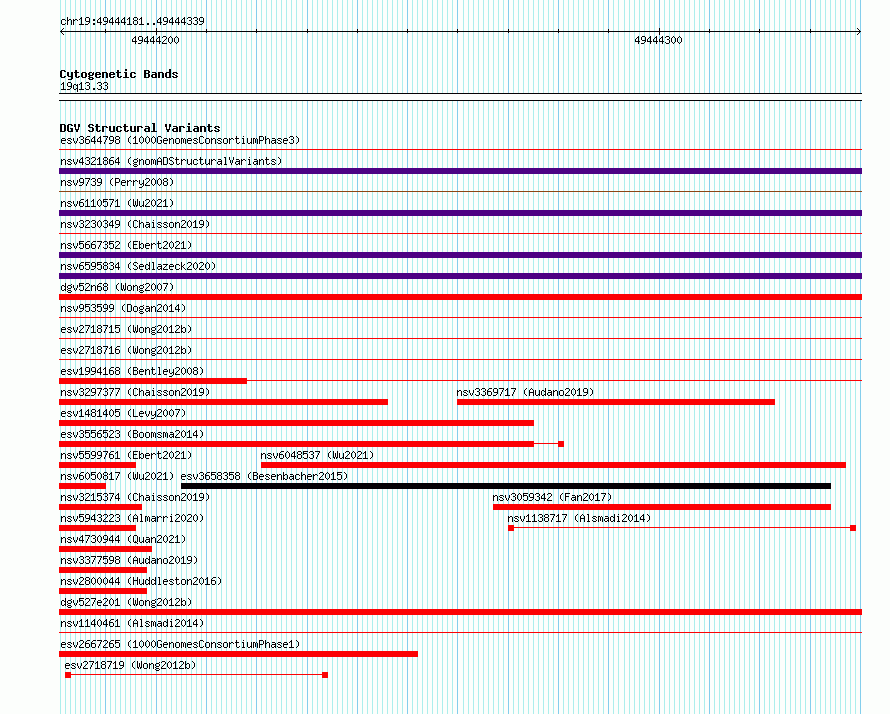Click the dgv52n68 Wong2007 label
Image resolution: width=890 pixels, height=714 pixels.
117,287
